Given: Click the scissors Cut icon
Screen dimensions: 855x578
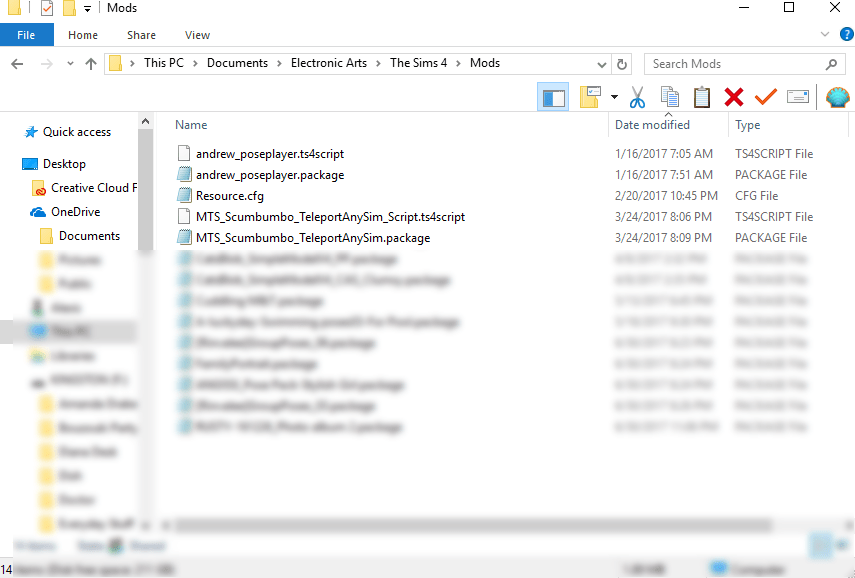Looking at the screenshot, I should tap(637, 97).
